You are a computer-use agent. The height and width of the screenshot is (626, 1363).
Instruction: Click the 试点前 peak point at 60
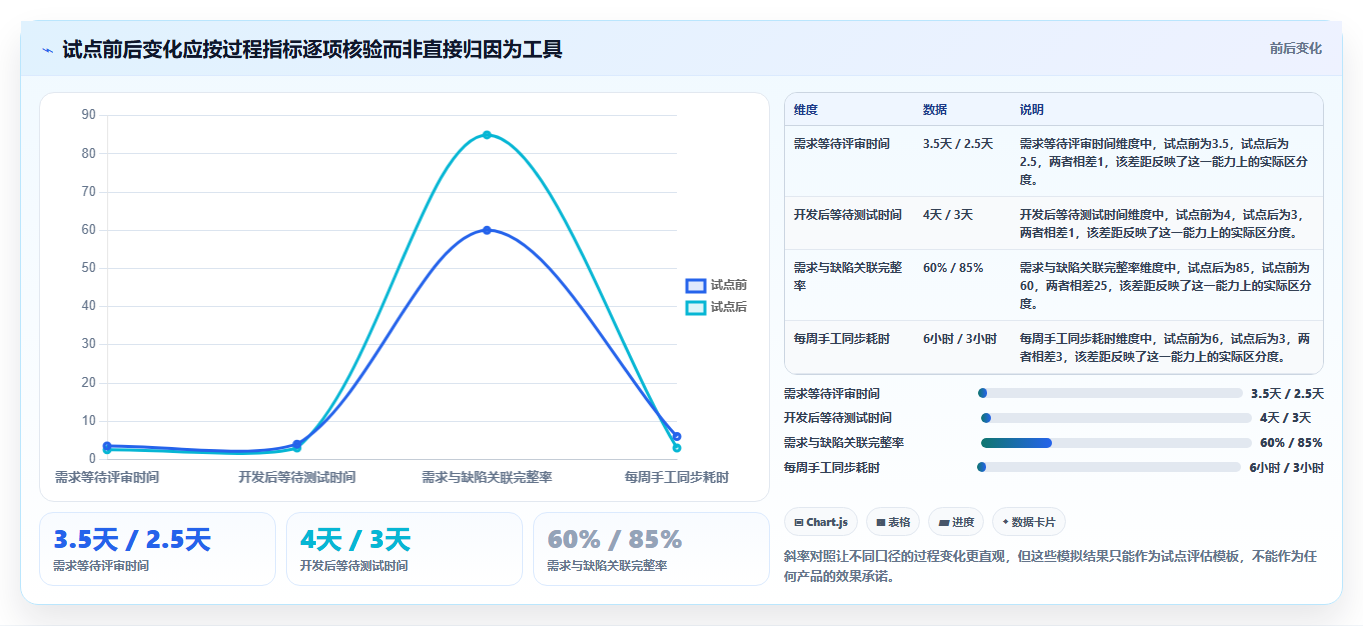point(487,230)
